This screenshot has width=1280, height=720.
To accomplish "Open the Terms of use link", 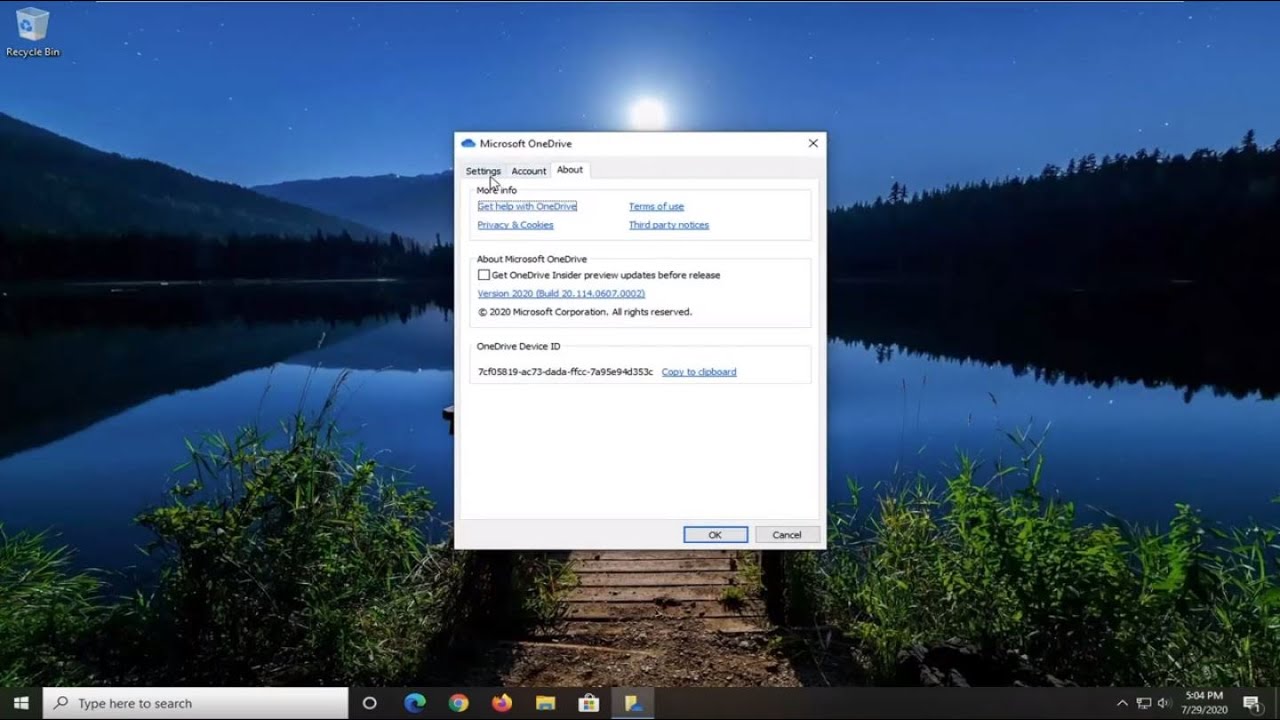I will coord(656,206).
